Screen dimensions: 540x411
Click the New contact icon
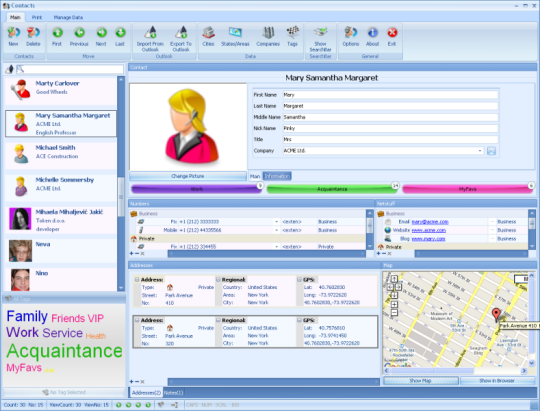point(13,36)
